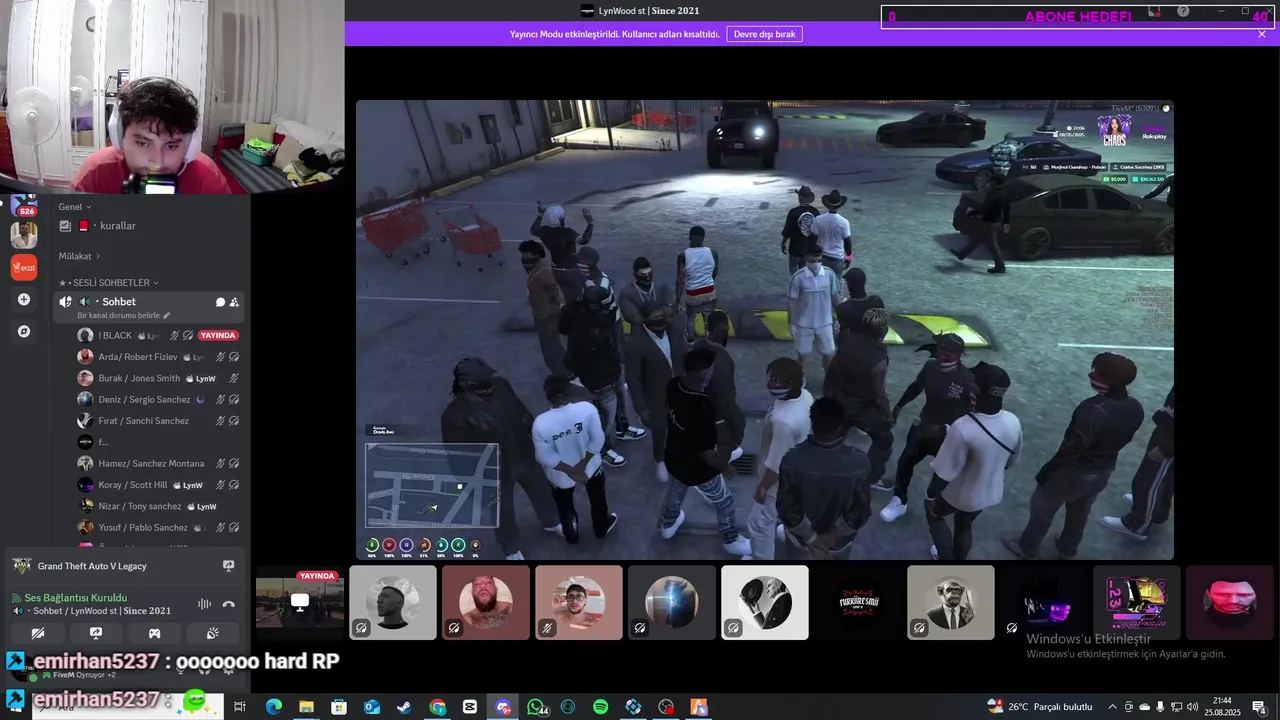Toggle camera in voice panel
Viewport: 1280px width, 720px height.
pos(38,633)
